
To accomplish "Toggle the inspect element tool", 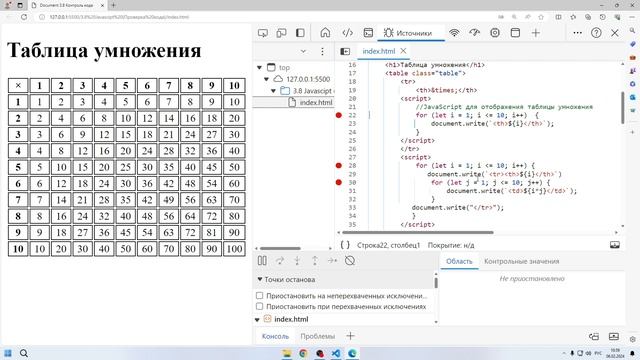I will 263,33.
